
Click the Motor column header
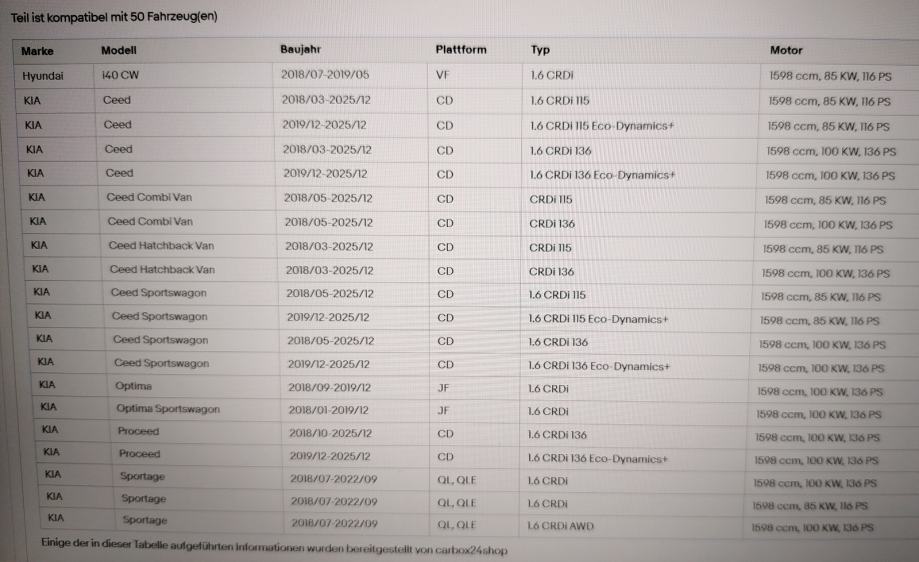[786, 50]
